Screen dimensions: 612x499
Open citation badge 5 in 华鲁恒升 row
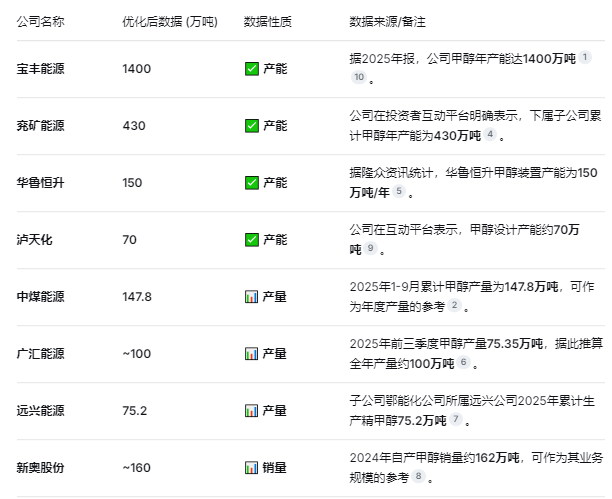tap(399, 191)
